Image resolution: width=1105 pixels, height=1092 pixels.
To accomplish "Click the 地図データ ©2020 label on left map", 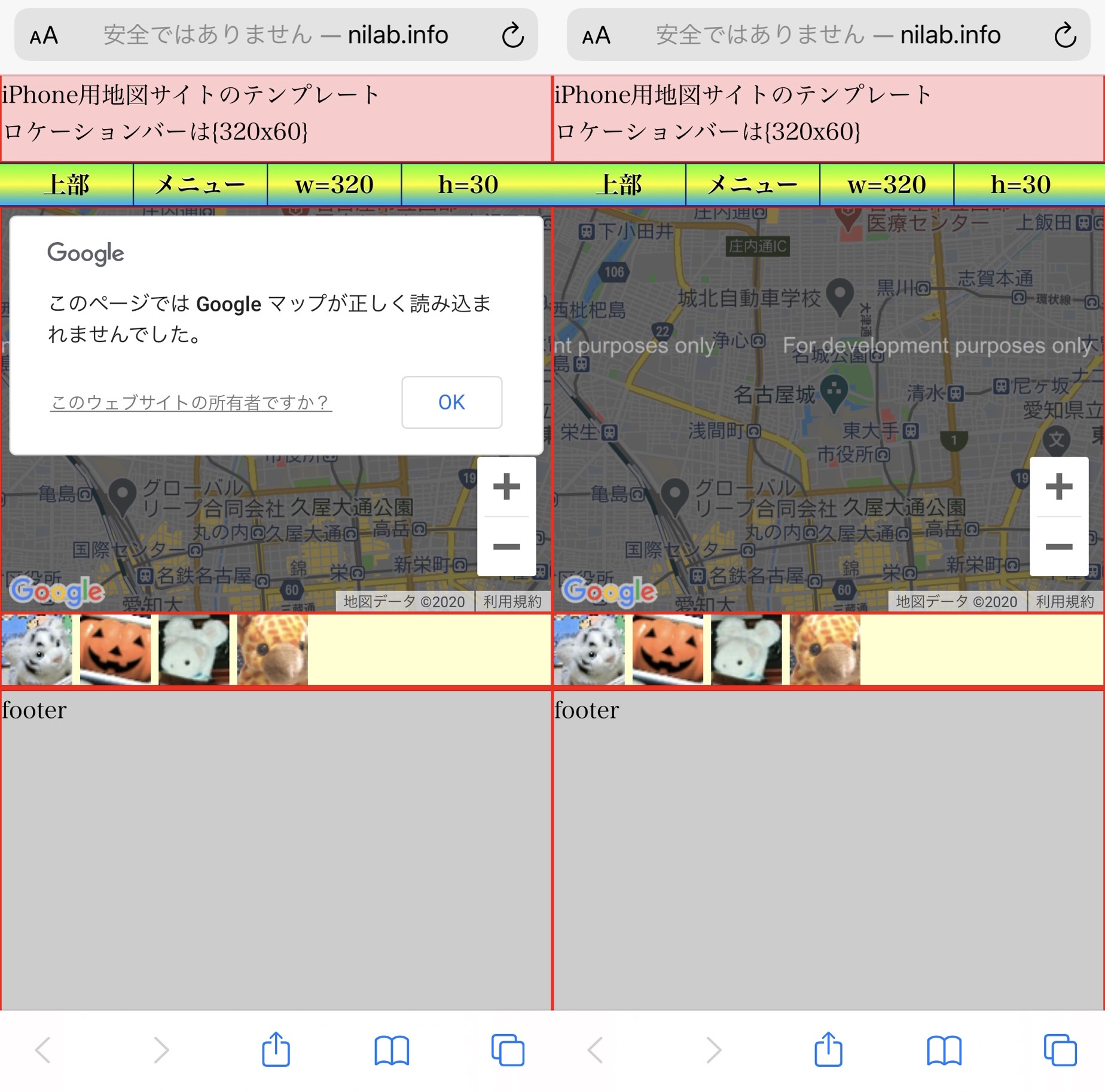I will pyautogui.click(x=404, y=601).
